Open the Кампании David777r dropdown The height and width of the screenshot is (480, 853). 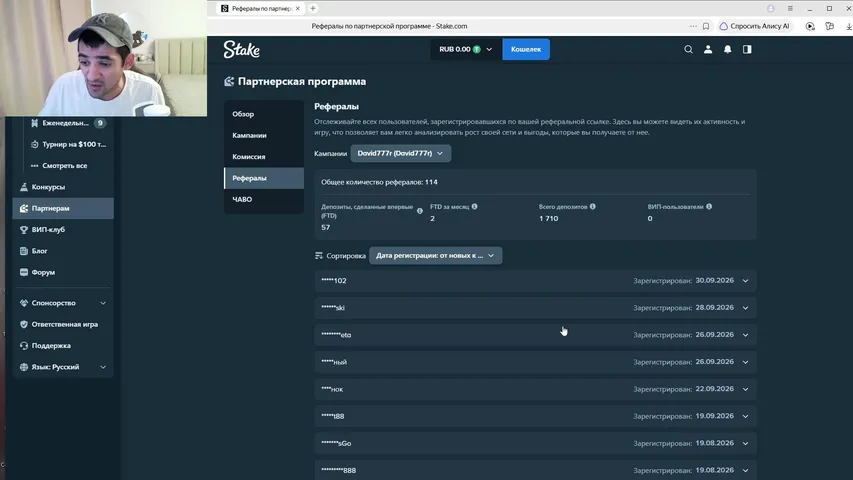tap(400, 153)
